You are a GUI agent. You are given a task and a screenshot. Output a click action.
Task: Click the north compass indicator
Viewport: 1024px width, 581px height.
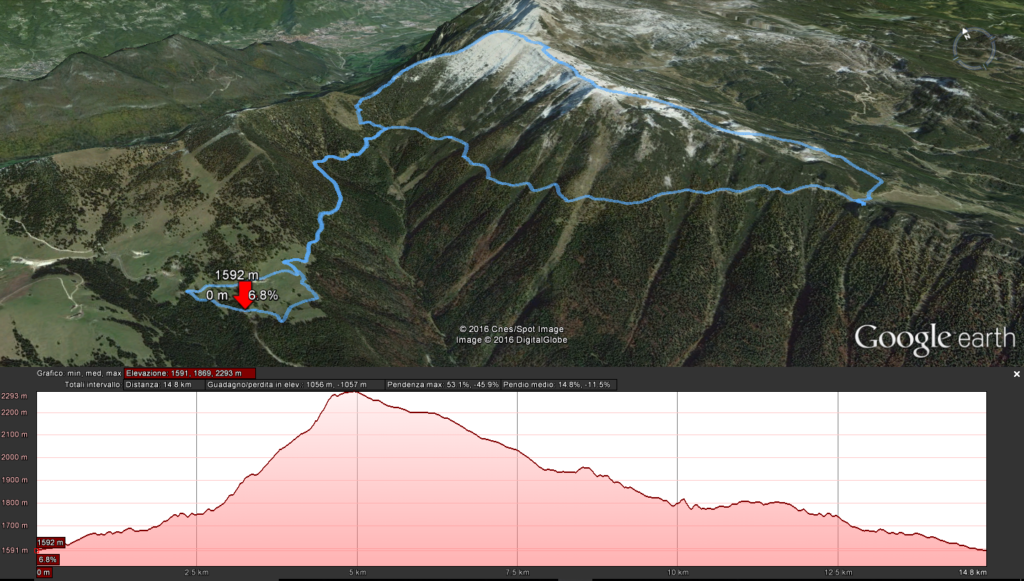(973, 48)
